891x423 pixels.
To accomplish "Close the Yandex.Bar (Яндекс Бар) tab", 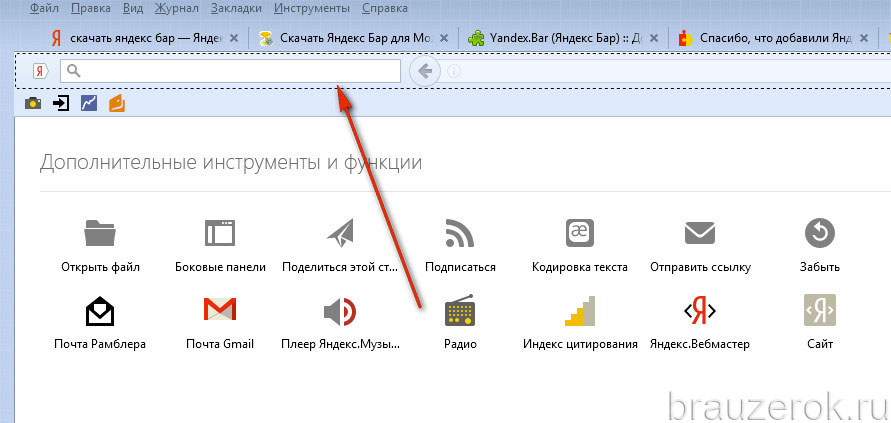I will [x=654, y=38].
